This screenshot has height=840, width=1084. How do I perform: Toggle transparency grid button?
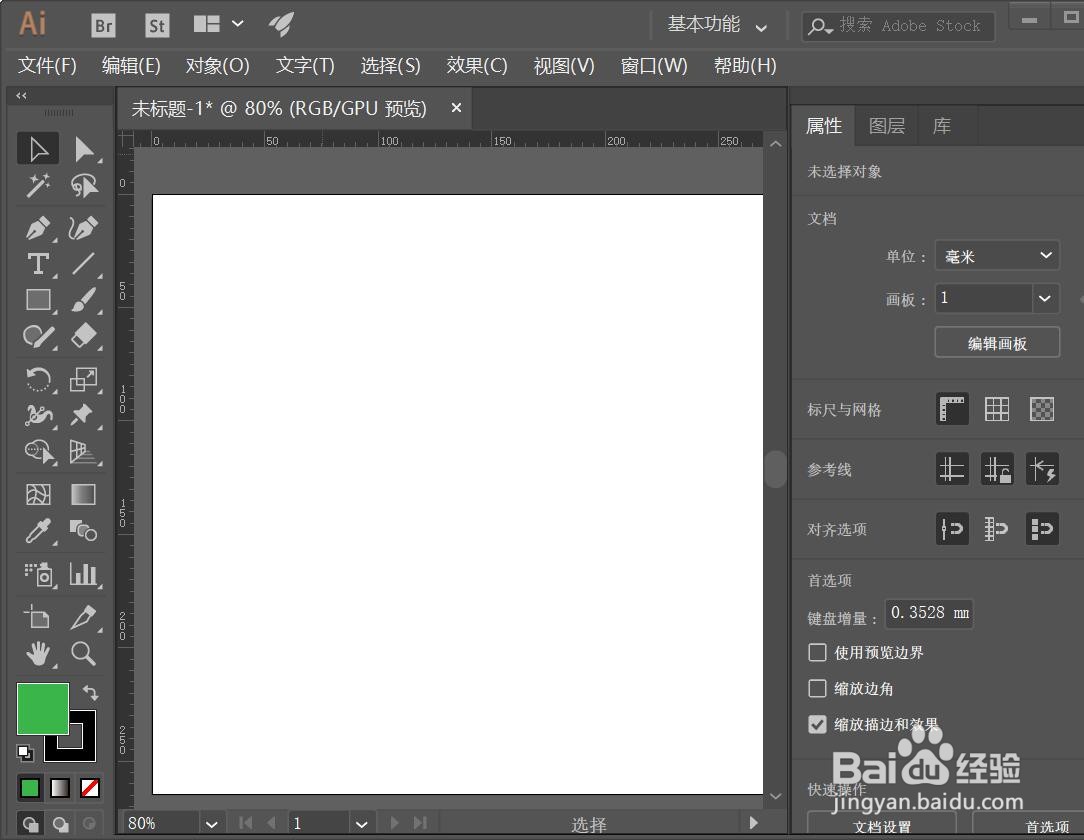pyautogui.click(x=1042, y=409)
